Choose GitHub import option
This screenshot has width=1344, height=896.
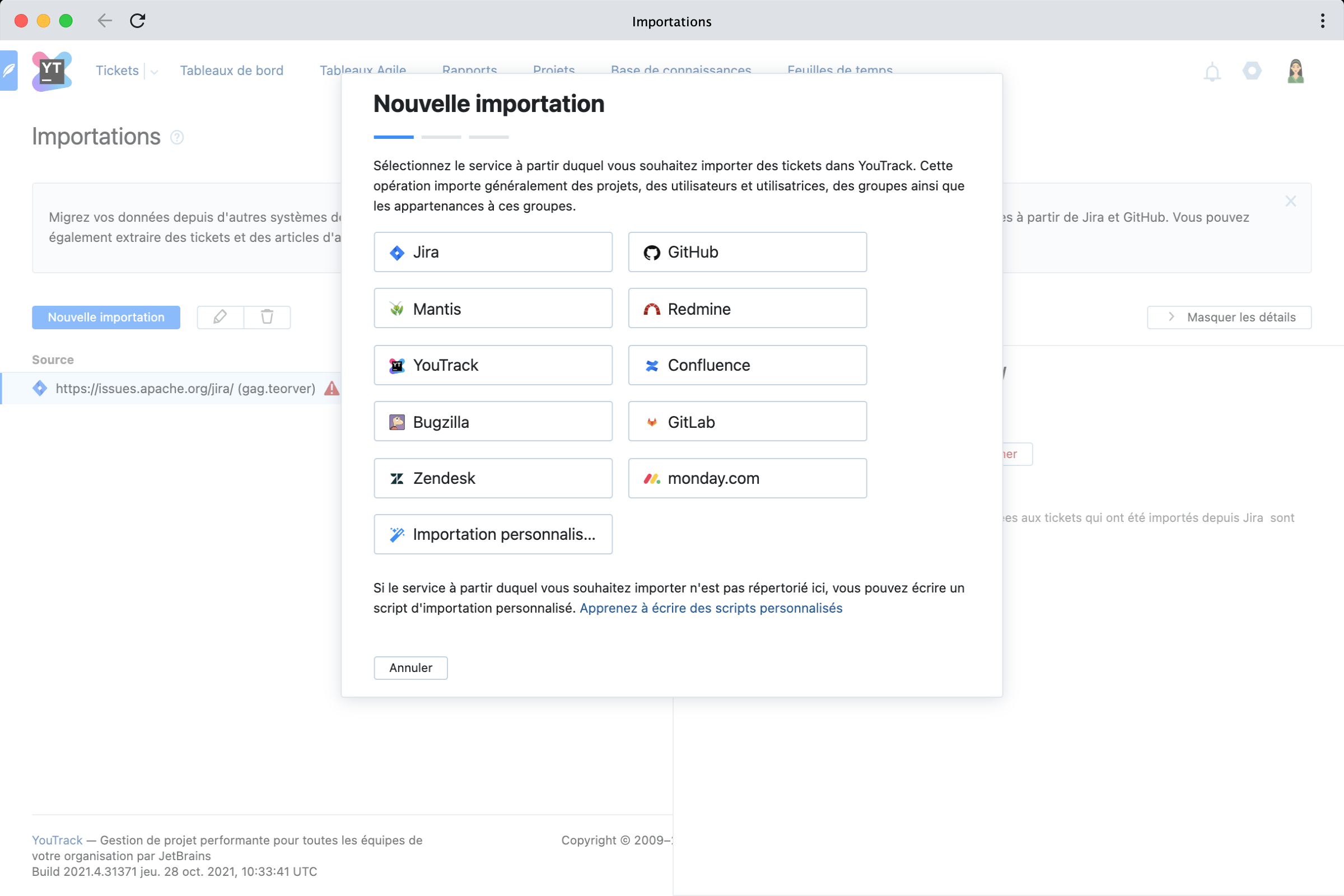748,252
